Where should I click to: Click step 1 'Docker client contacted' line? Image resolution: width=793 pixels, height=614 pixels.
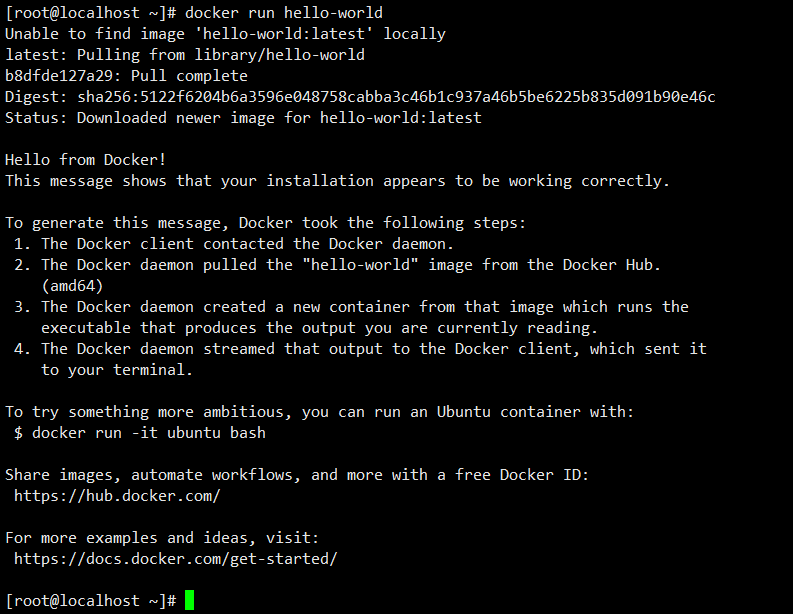pyautogui.click(x=234, y=244)
